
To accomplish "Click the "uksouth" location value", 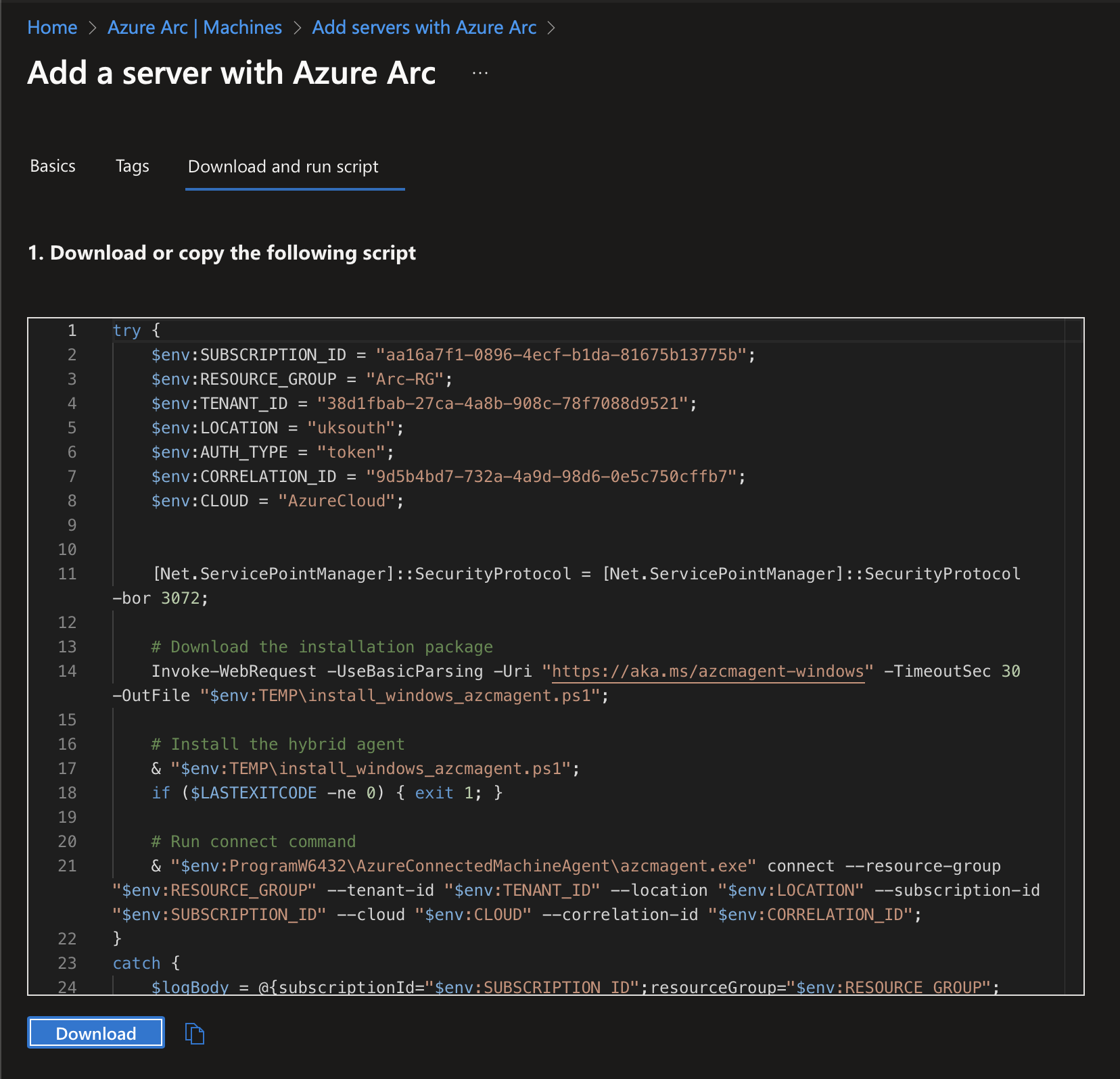I will [x=351, y=428].
